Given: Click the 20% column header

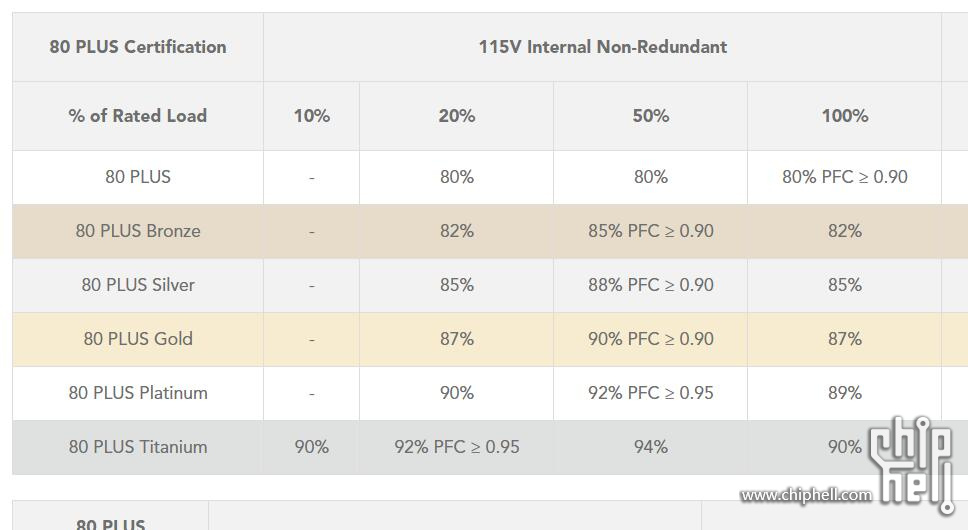Looking at the screenshot, I should [x=456, y=116].
